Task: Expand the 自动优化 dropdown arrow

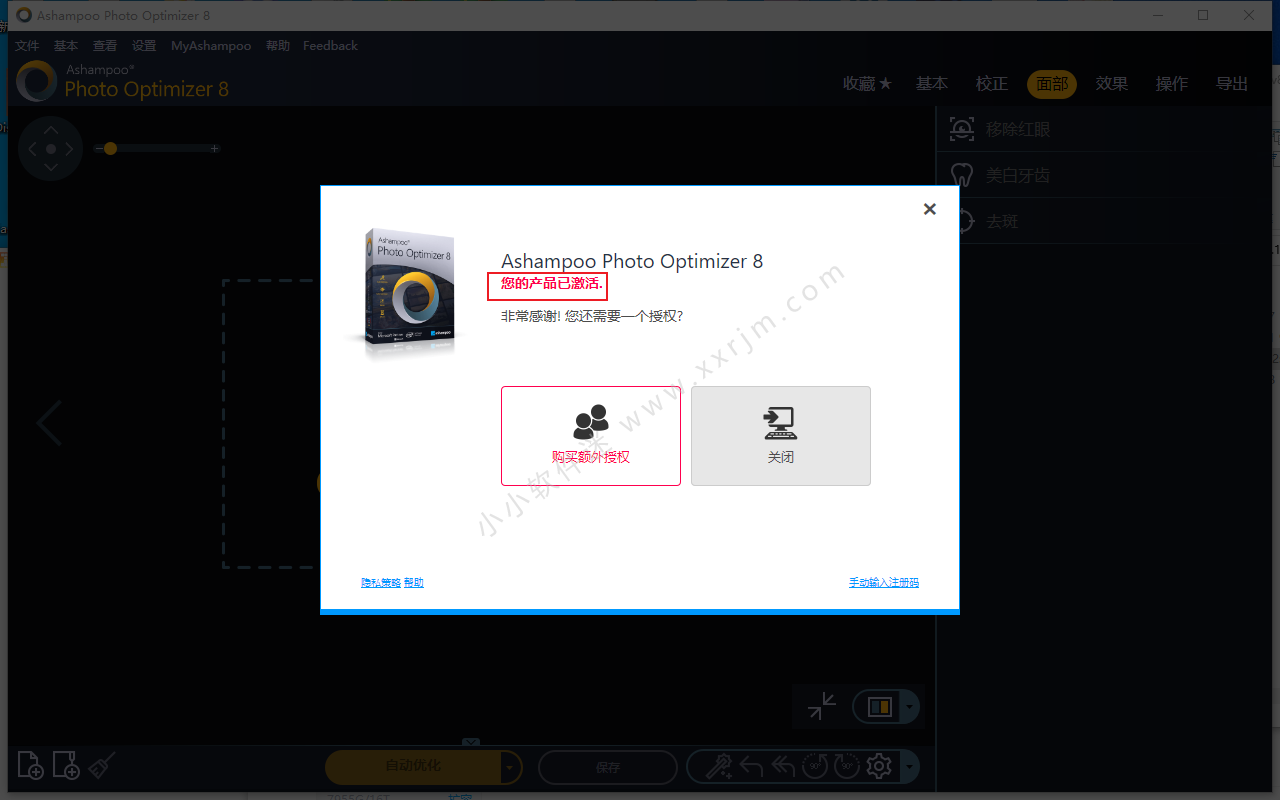Action: point(511,767)
